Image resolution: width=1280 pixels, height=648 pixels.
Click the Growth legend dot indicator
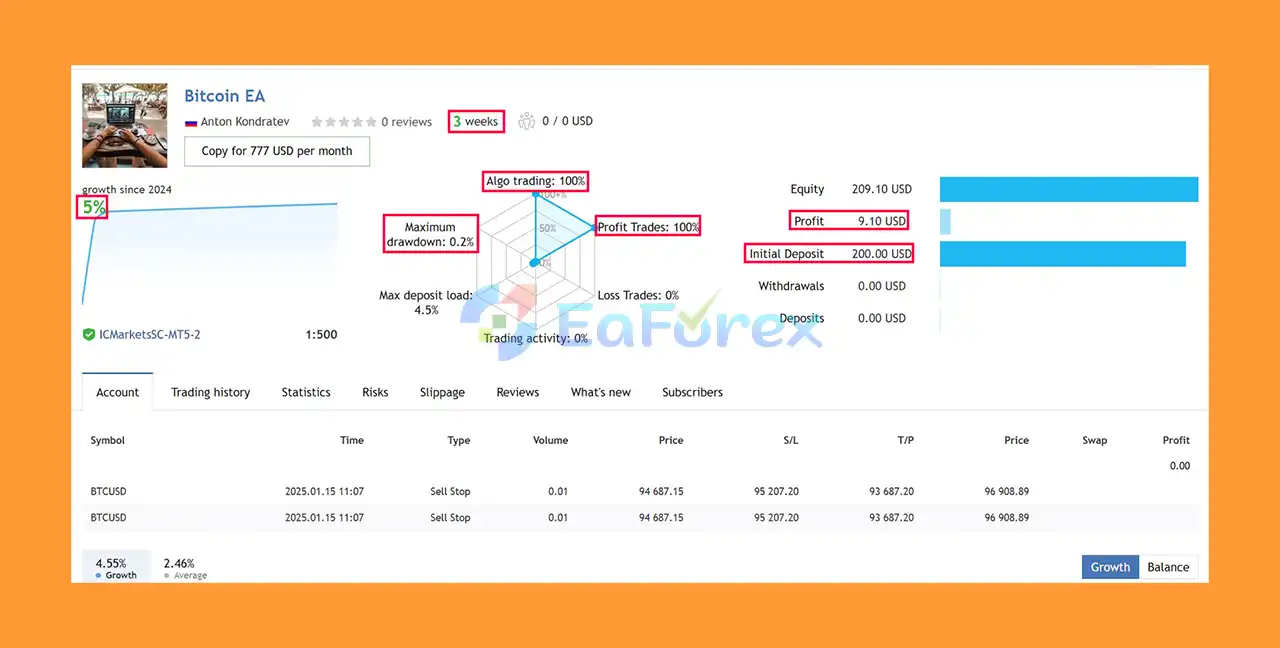(99, 576)
